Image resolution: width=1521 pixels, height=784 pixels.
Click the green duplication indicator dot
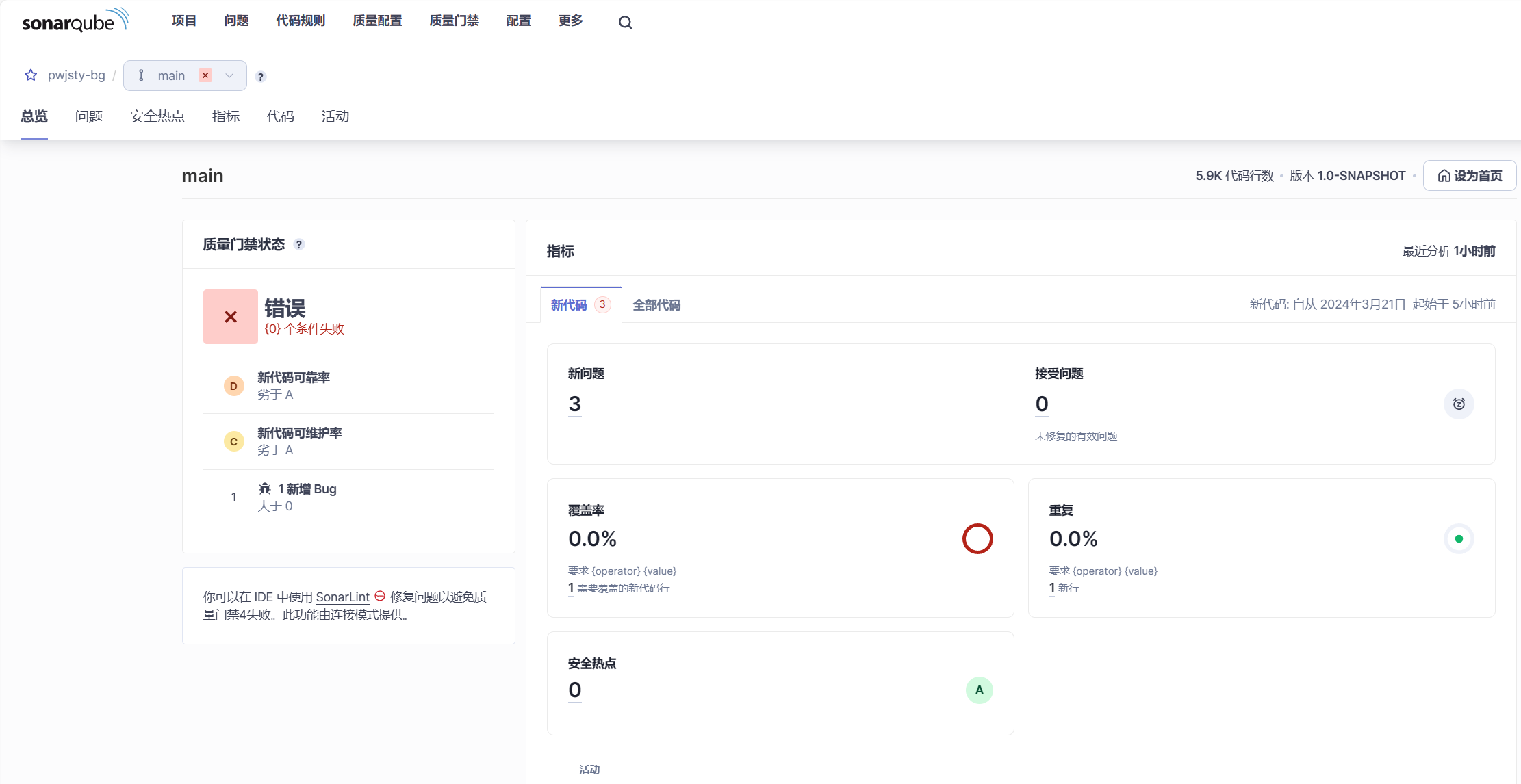pos(1459,539)
